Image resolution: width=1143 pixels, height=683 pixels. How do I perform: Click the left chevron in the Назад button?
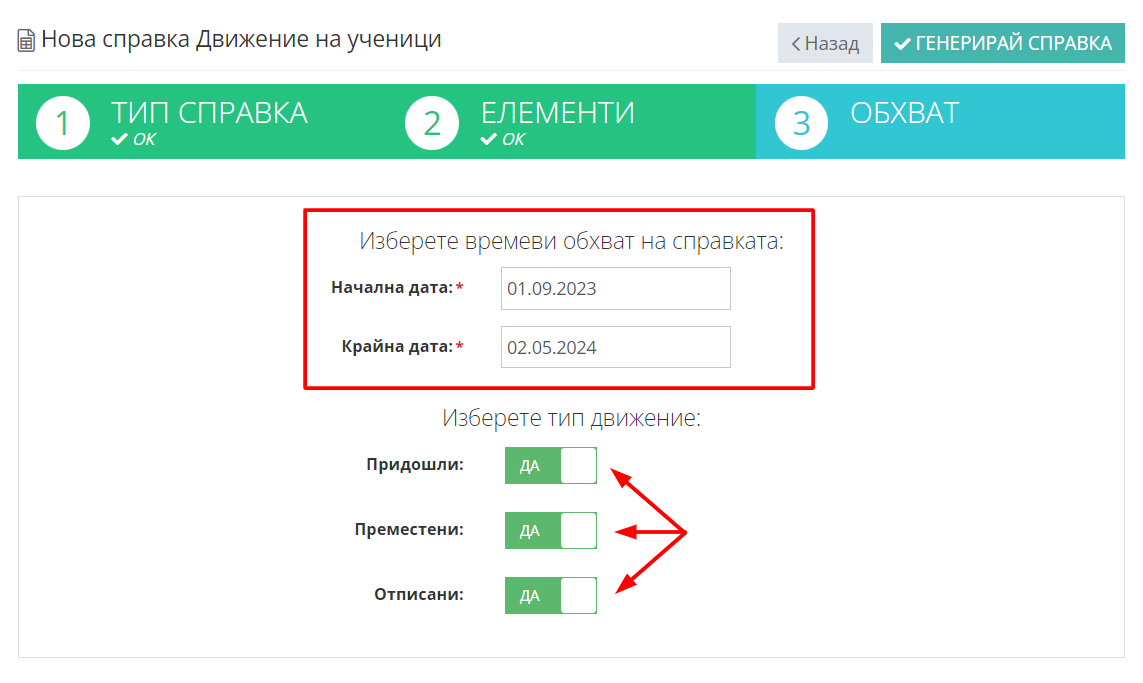point(796,44)
